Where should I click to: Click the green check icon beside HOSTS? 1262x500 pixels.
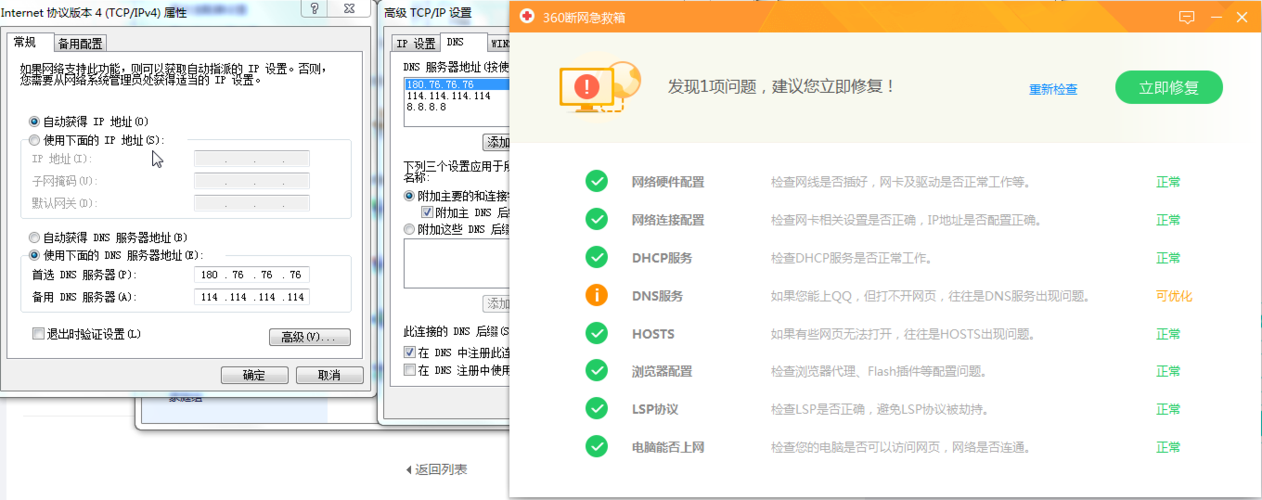coord(596,333)
